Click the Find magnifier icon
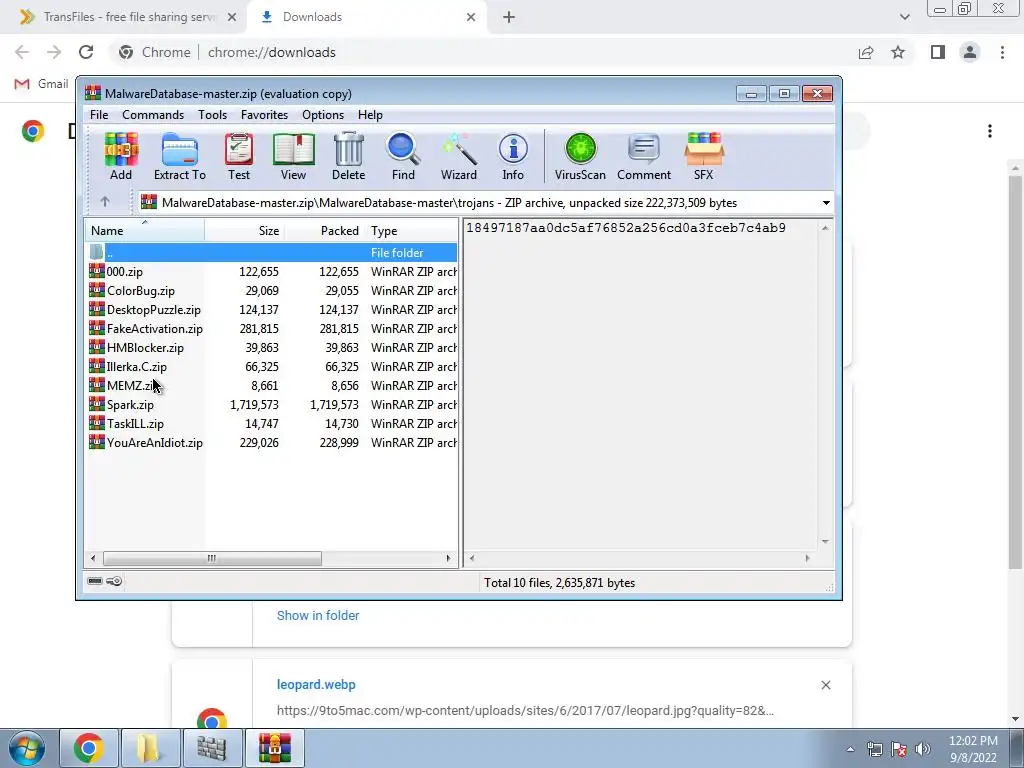The image size is (1024, 768). point(403,157)
